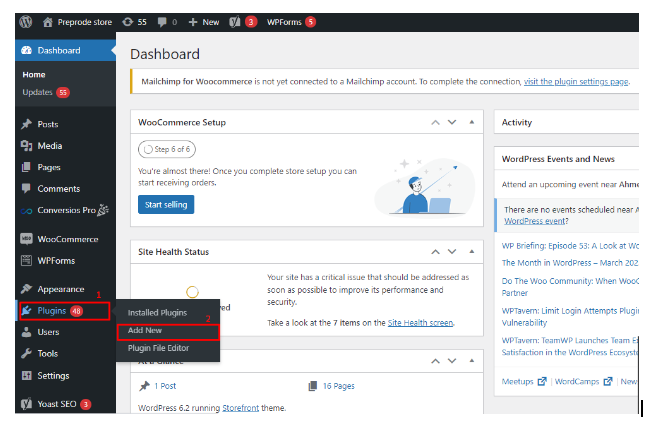
Task: Move At a Glance panel up
Action: 435,361
